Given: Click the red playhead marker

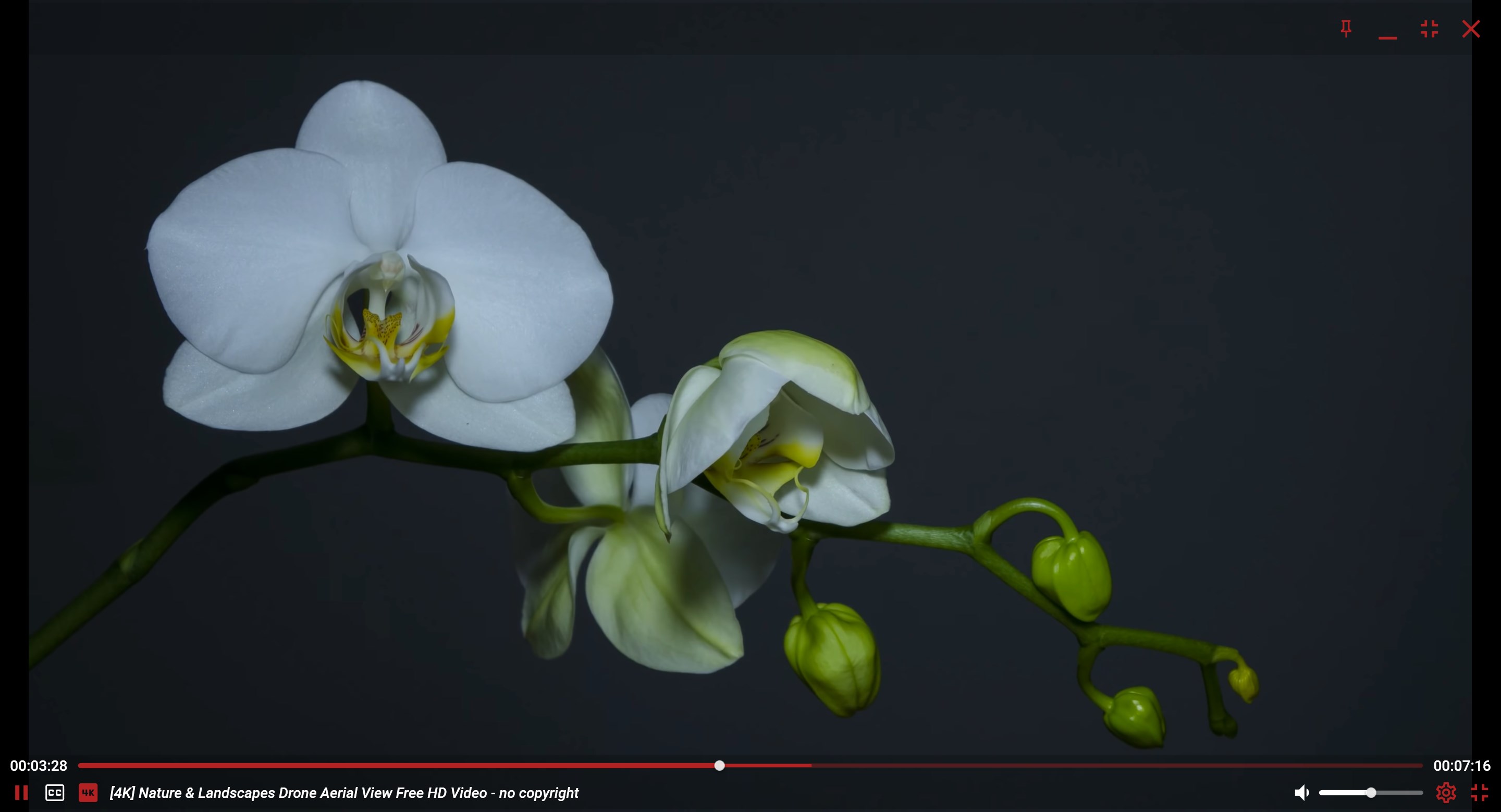Looking at the screenshot, I should click(720, 766).
